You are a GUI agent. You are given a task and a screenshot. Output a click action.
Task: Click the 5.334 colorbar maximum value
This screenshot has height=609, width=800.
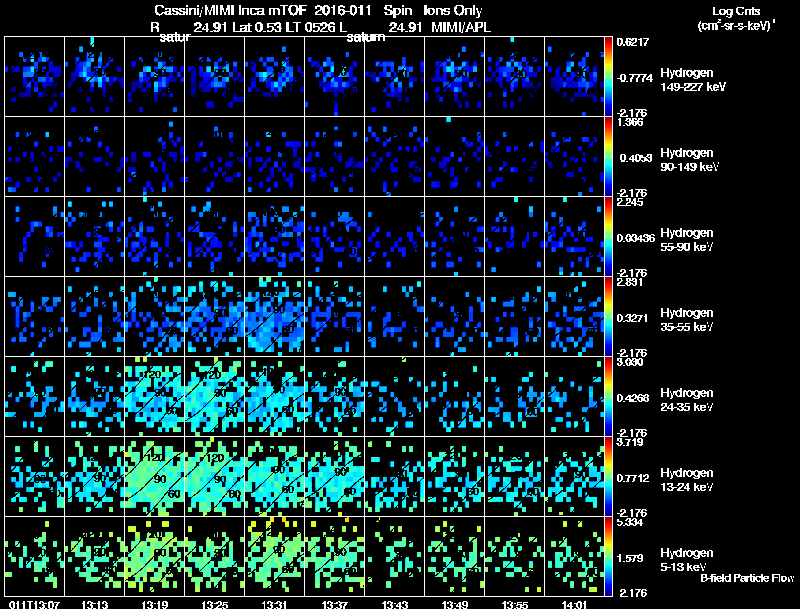pyautogui.click(x=630, y=522)
